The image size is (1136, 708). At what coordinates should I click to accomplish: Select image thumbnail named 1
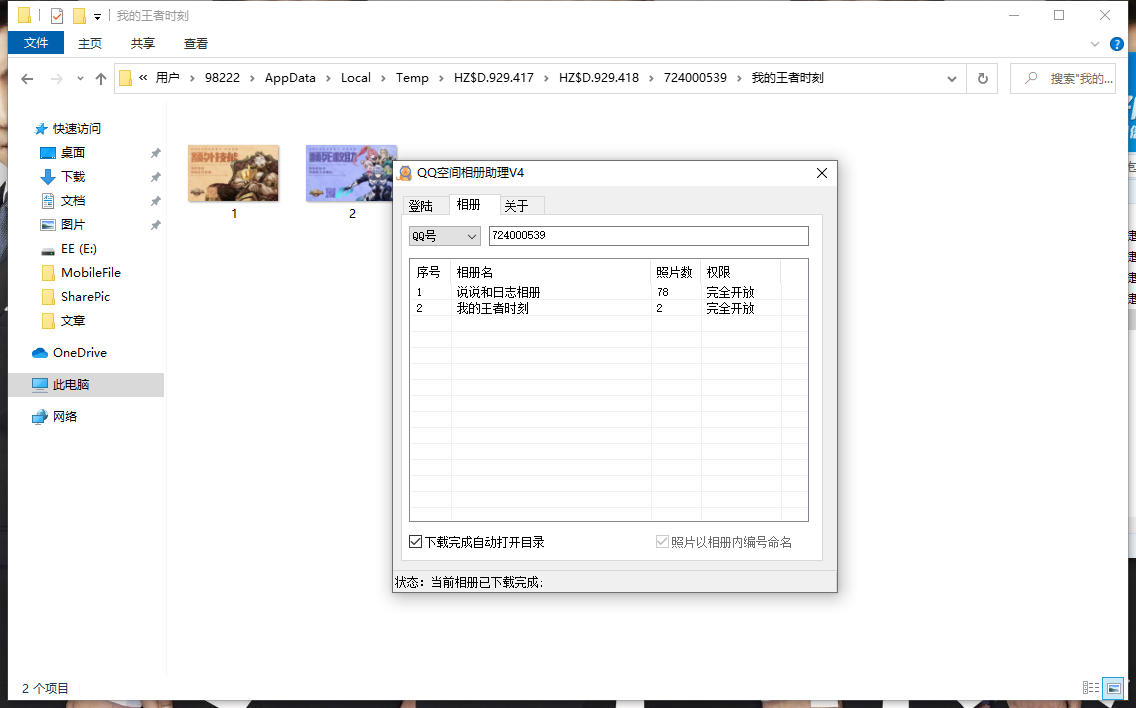click(233, 173)
